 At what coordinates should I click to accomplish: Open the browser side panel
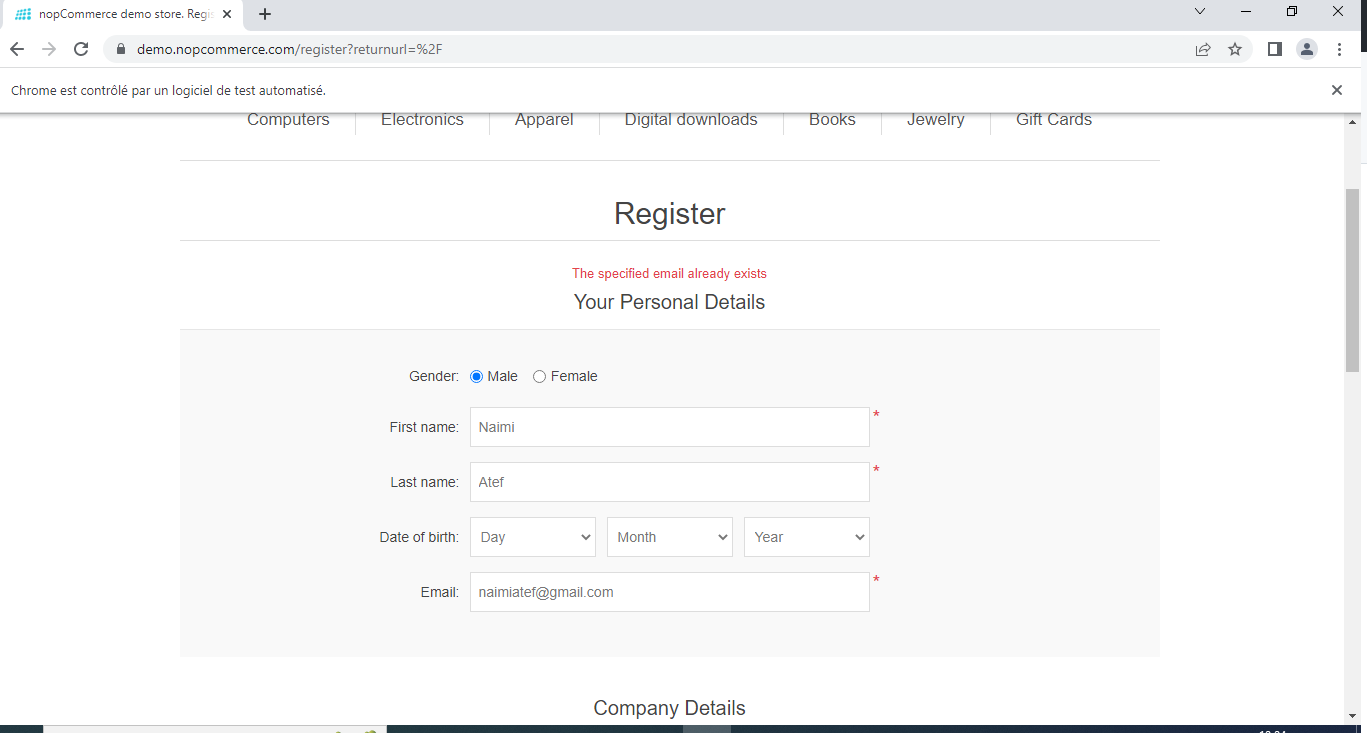point(1274,48)
